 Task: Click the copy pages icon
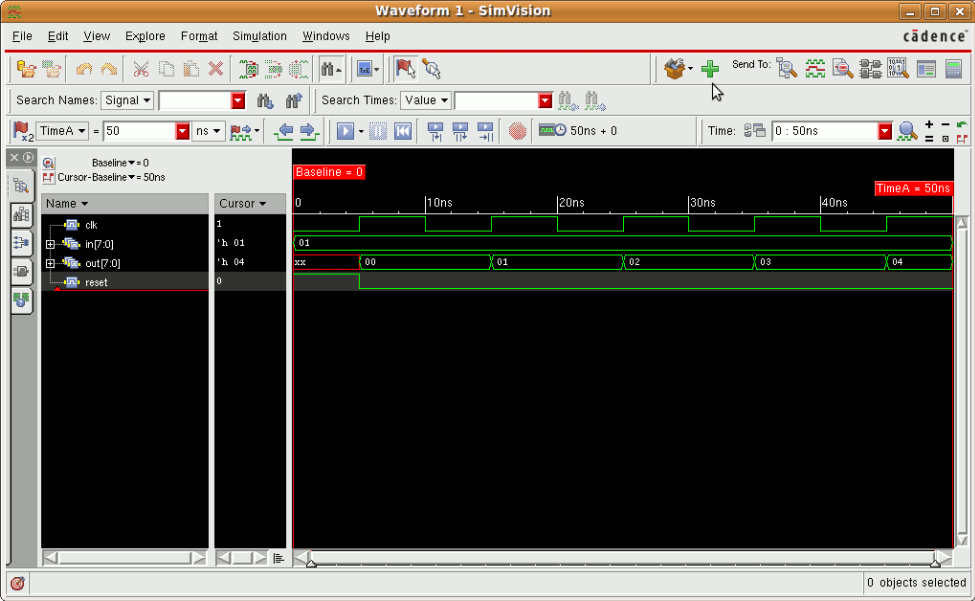(x=166, y=68)
